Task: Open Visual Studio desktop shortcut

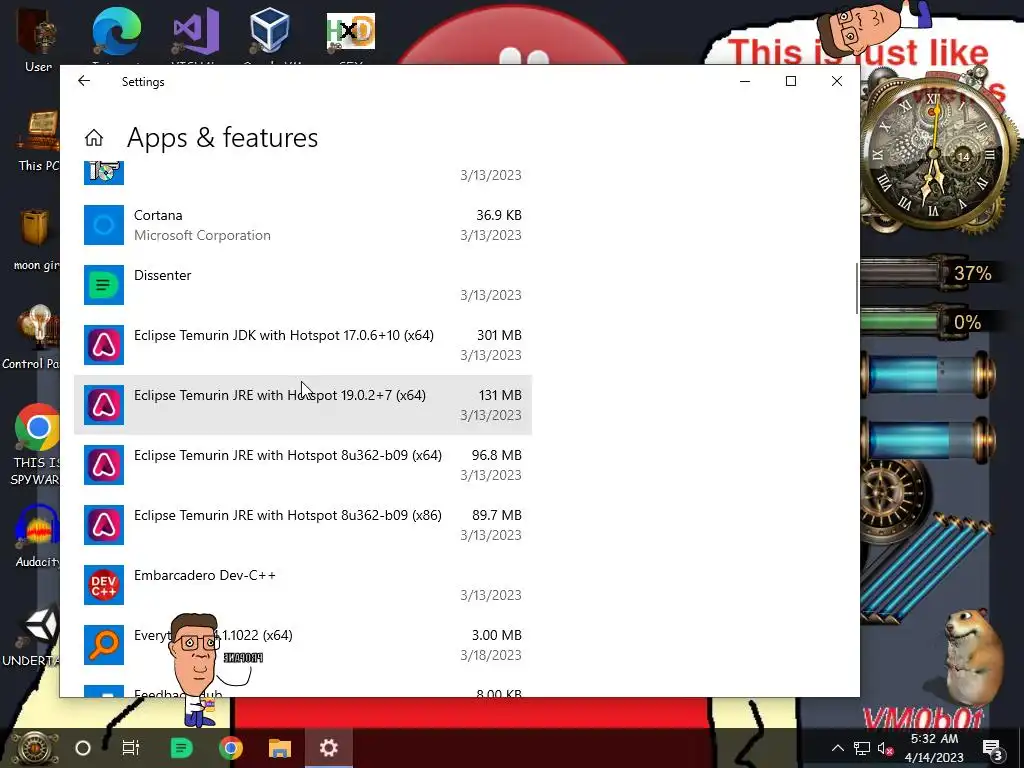Action: pos(195,33)
